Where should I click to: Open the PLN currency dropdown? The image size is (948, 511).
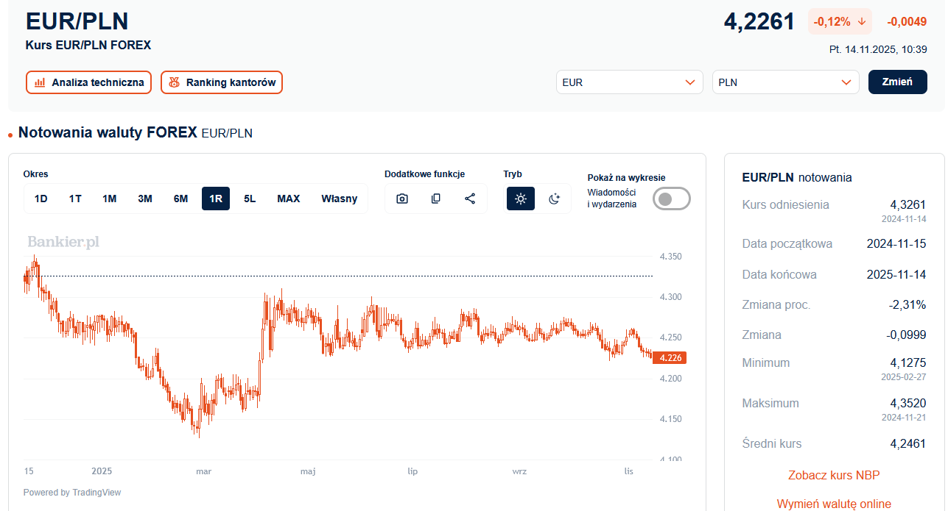coord(785,82)
